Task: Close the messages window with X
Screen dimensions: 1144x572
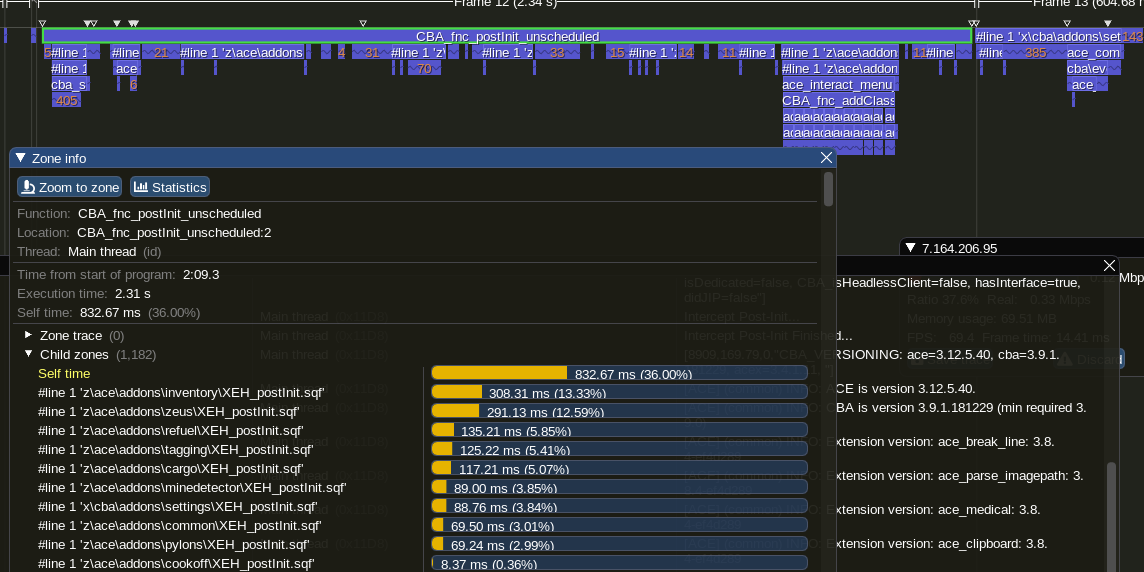Action: point(1109,265)
